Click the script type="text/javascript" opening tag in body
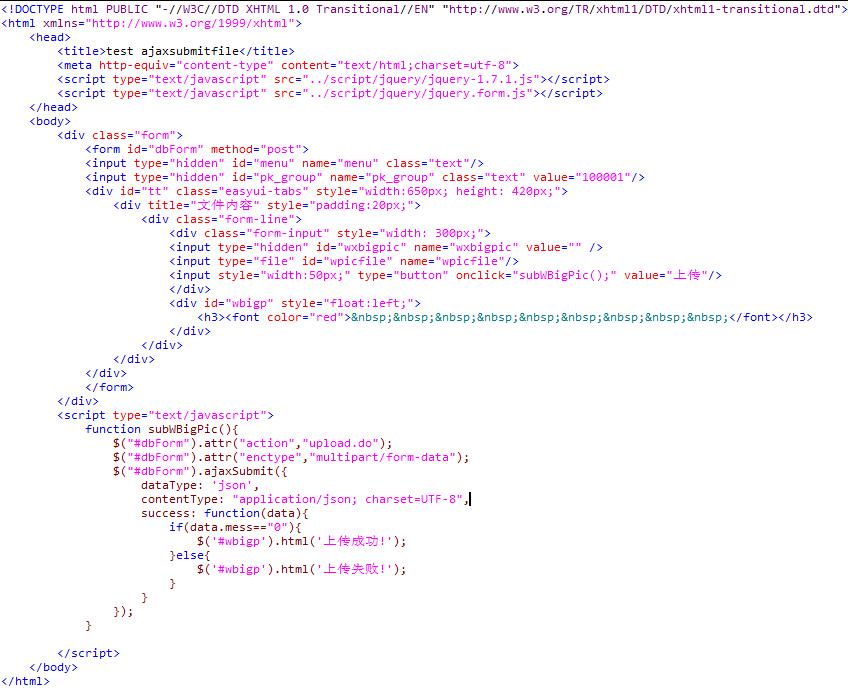Viewport: 848px width, 690px height. click(x=165, y=415)
